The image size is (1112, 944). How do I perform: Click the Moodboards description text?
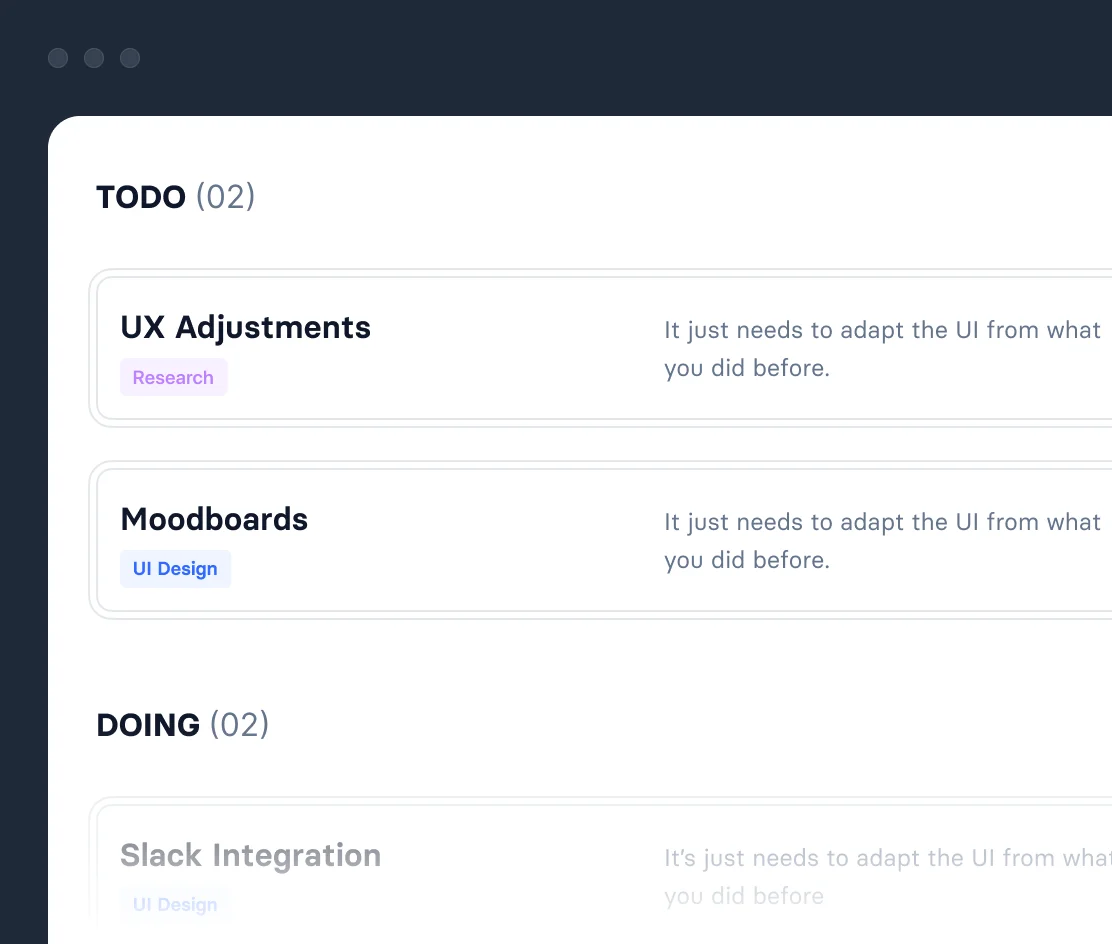click(880, 540)
